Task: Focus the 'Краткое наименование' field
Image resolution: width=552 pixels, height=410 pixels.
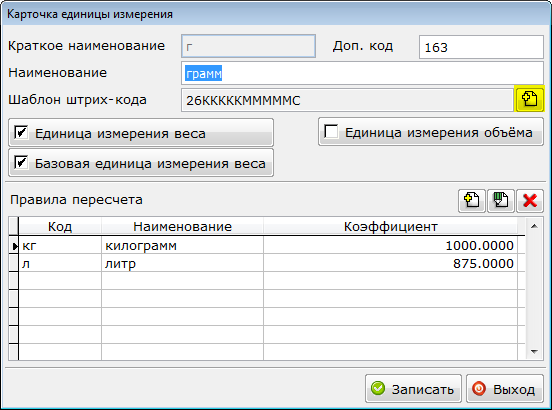Action: point(248,46)
